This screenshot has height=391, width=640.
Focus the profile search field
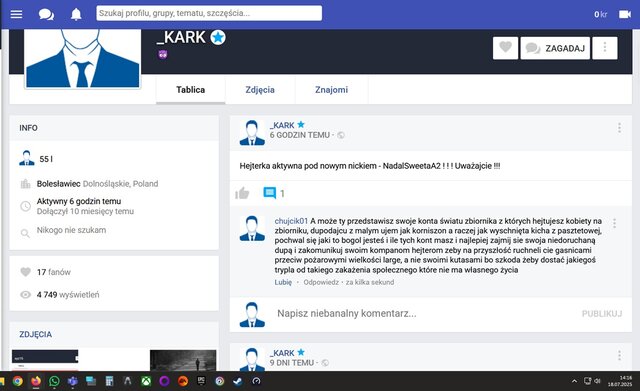click(x=209, y=13)
